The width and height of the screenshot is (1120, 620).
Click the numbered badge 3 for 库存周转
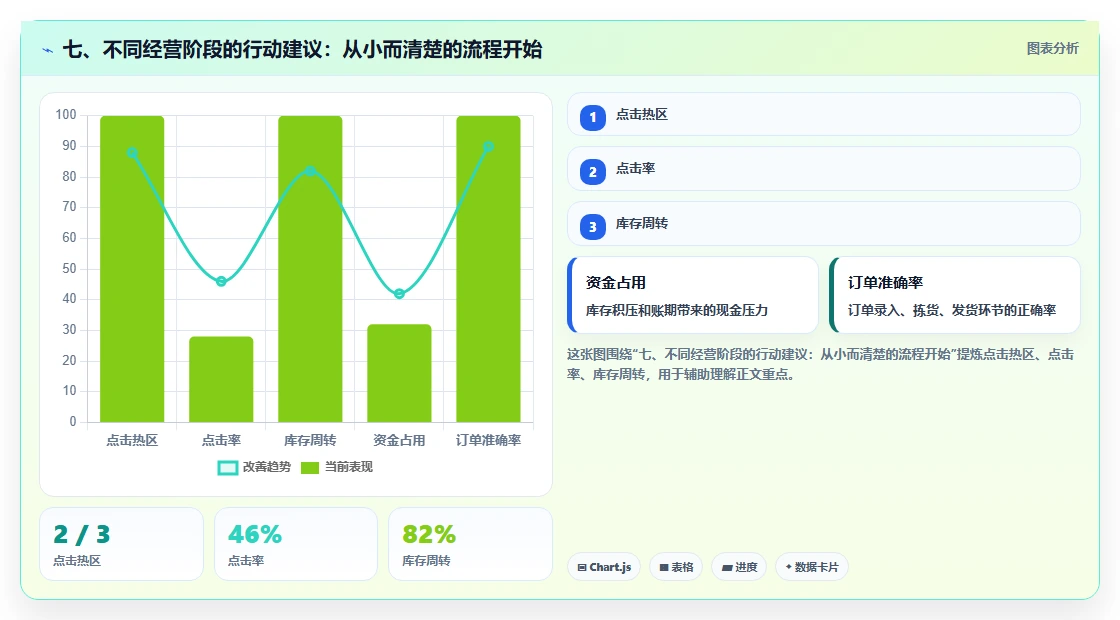(592, 226)
